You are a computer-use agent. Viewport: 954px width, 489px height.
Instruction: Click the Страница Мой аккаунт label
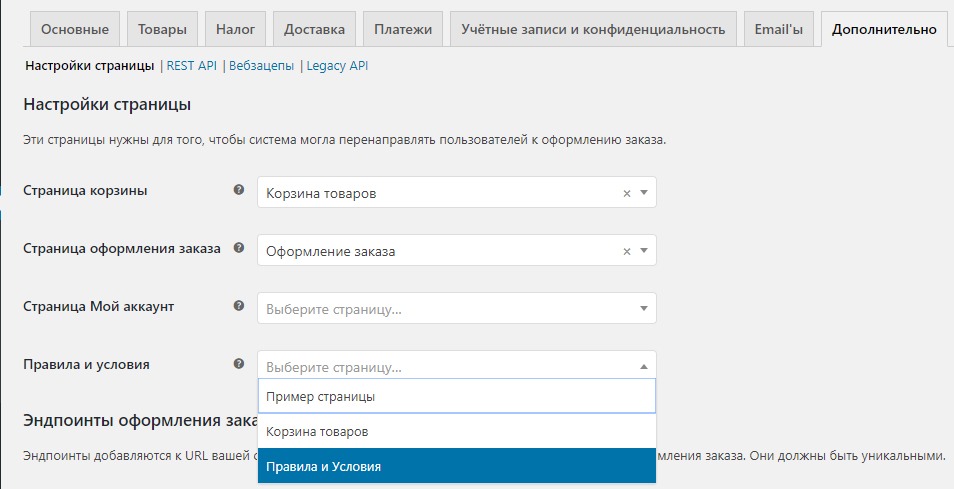[x=99, y=307]
